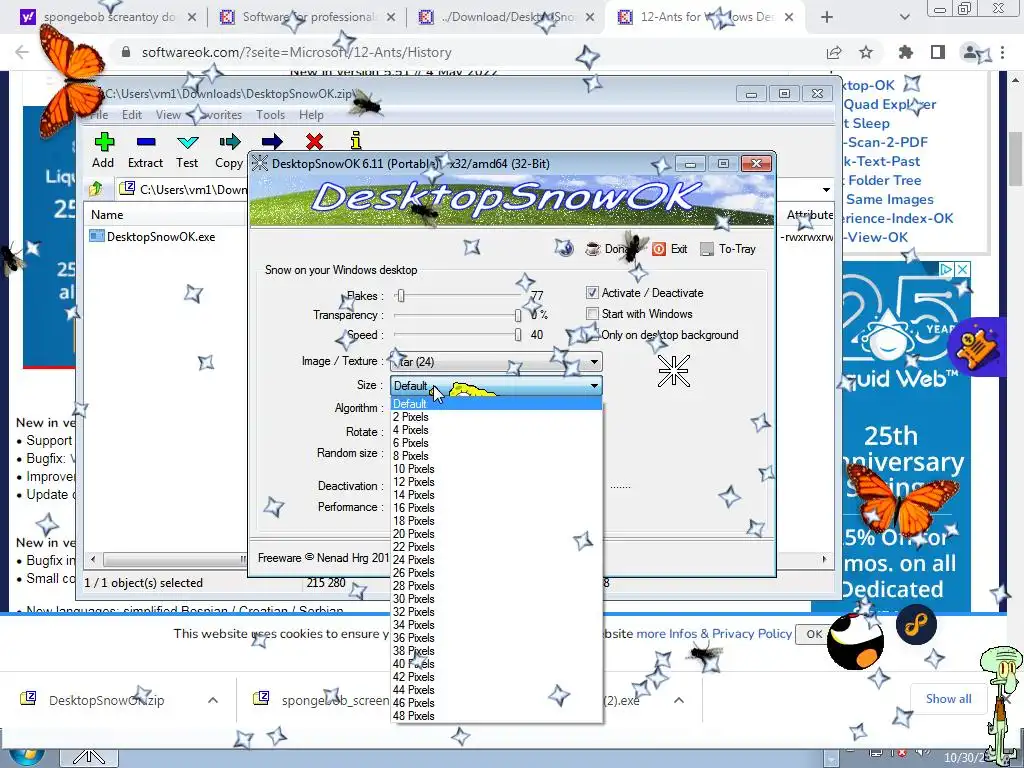1024x768 pixels.
Task: Click the up-folder icon in 7-Zip address bar
Action: pos(96,189)
